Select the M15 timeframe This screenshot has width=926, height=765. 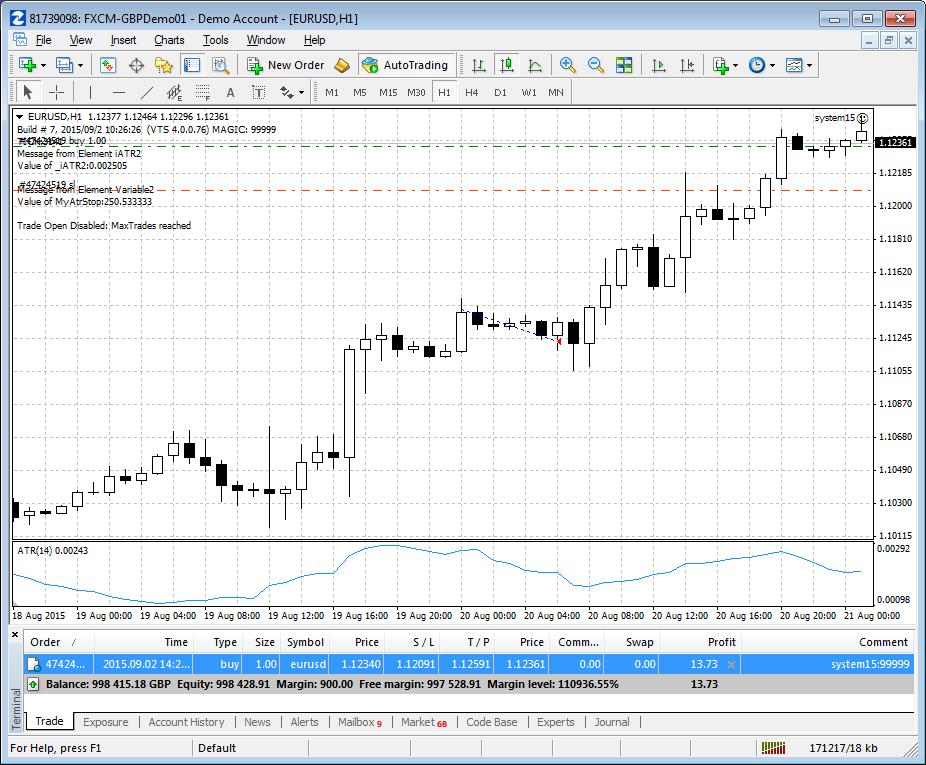[x=388, y=93]
